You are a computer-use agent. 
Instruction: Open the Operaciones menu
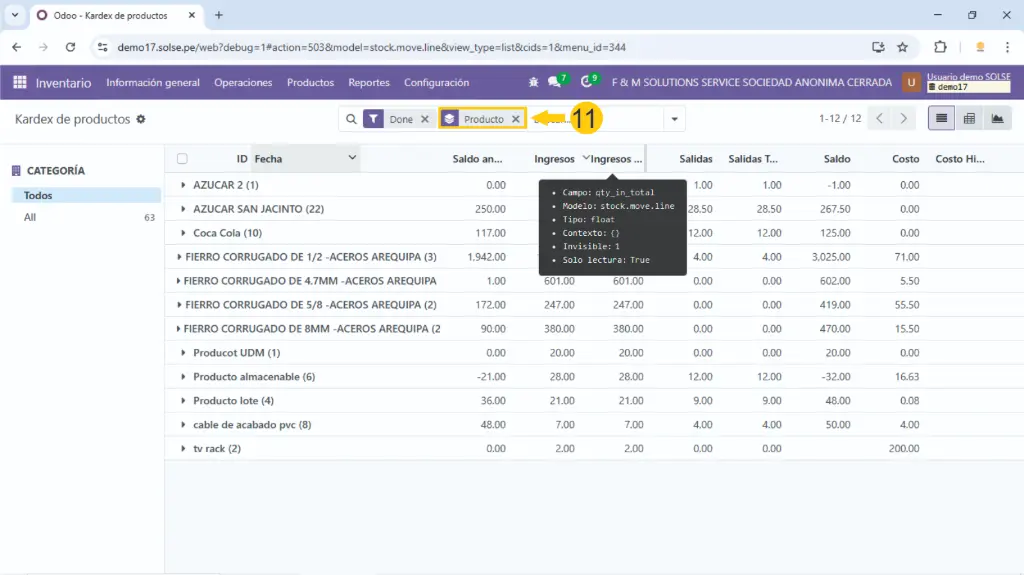click(x=243, y=83)
